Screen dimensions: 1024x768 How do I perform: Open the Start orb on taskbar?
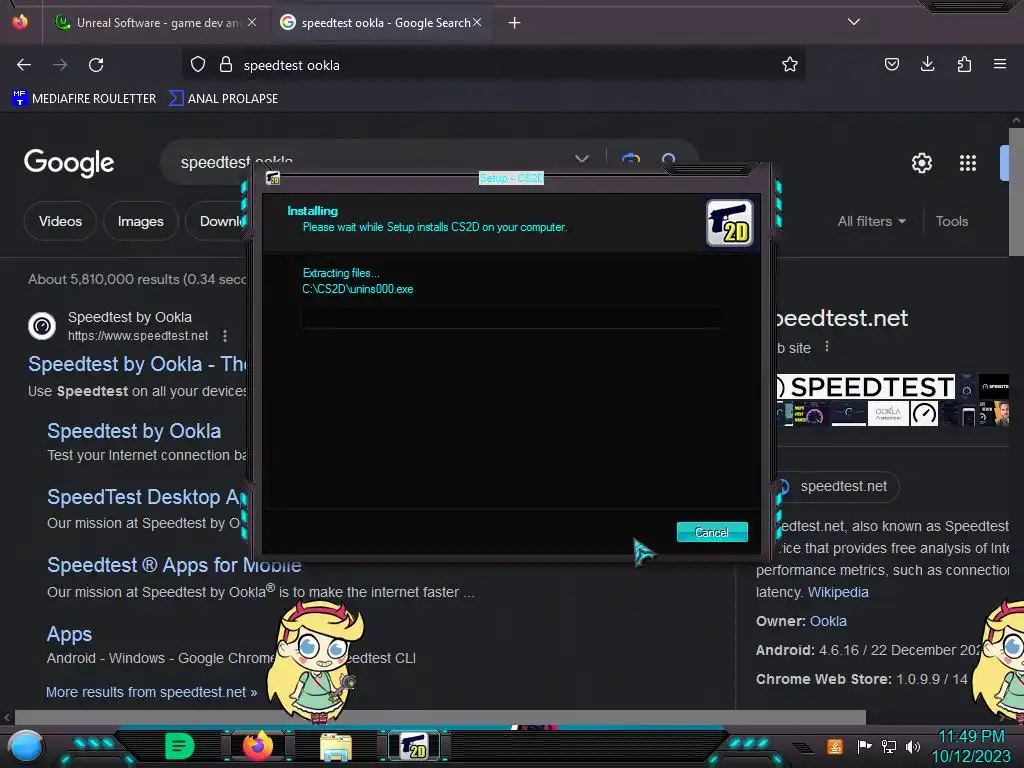25,746
